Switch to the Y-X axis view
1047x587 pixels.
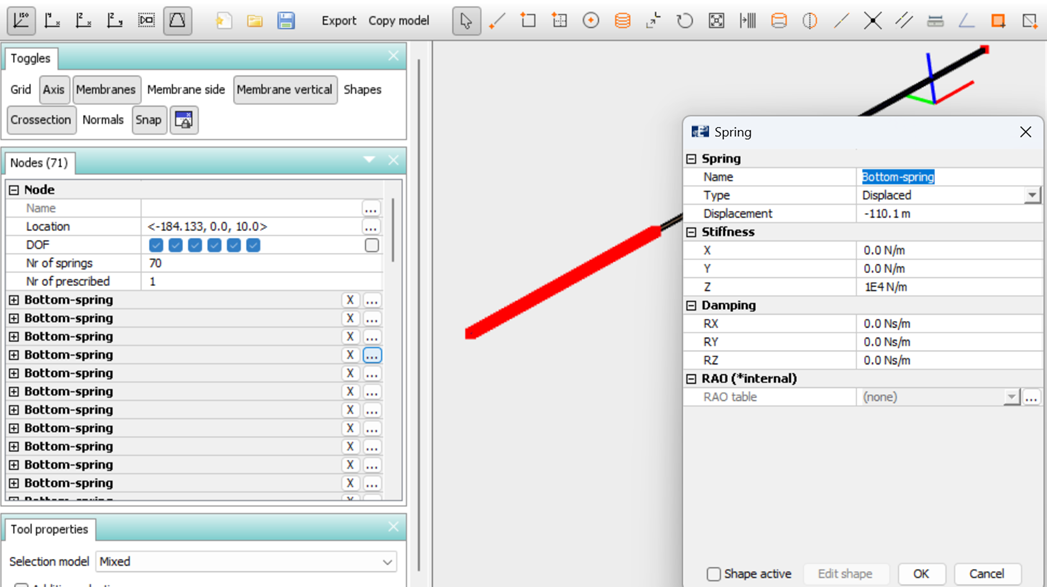point(52,21)
